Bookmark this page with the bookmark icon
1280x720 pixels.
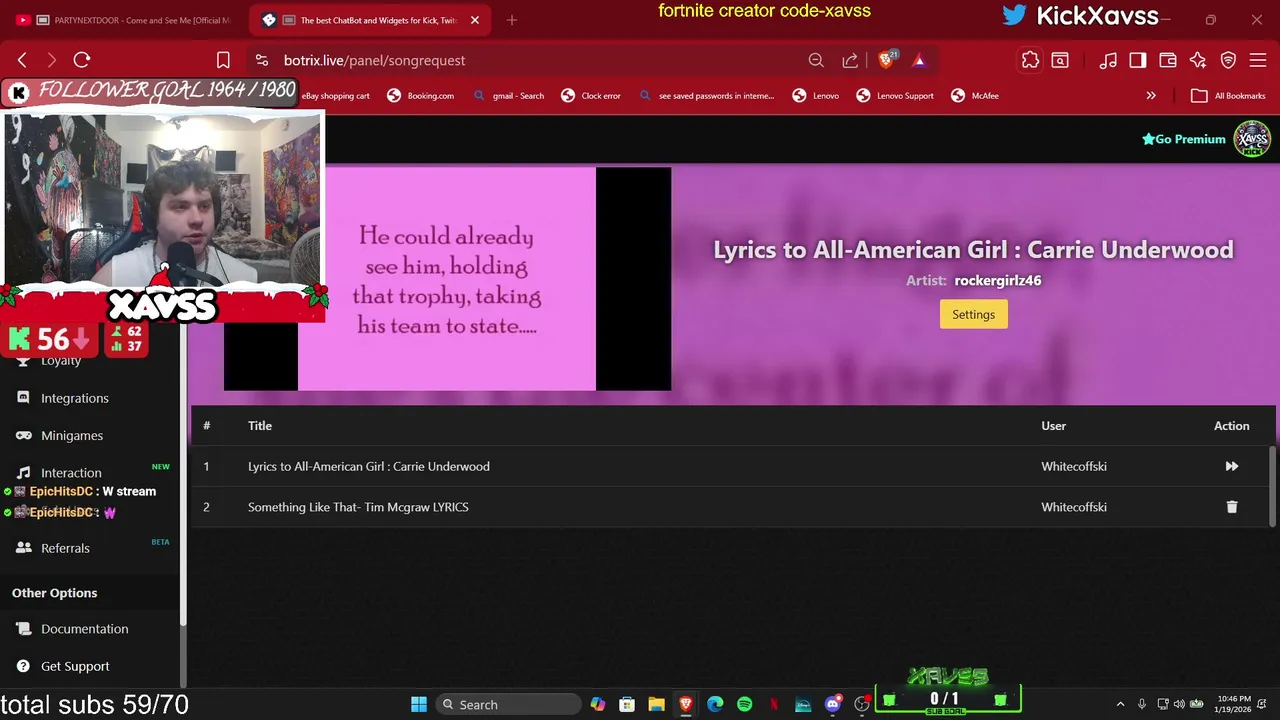[223, 60]
